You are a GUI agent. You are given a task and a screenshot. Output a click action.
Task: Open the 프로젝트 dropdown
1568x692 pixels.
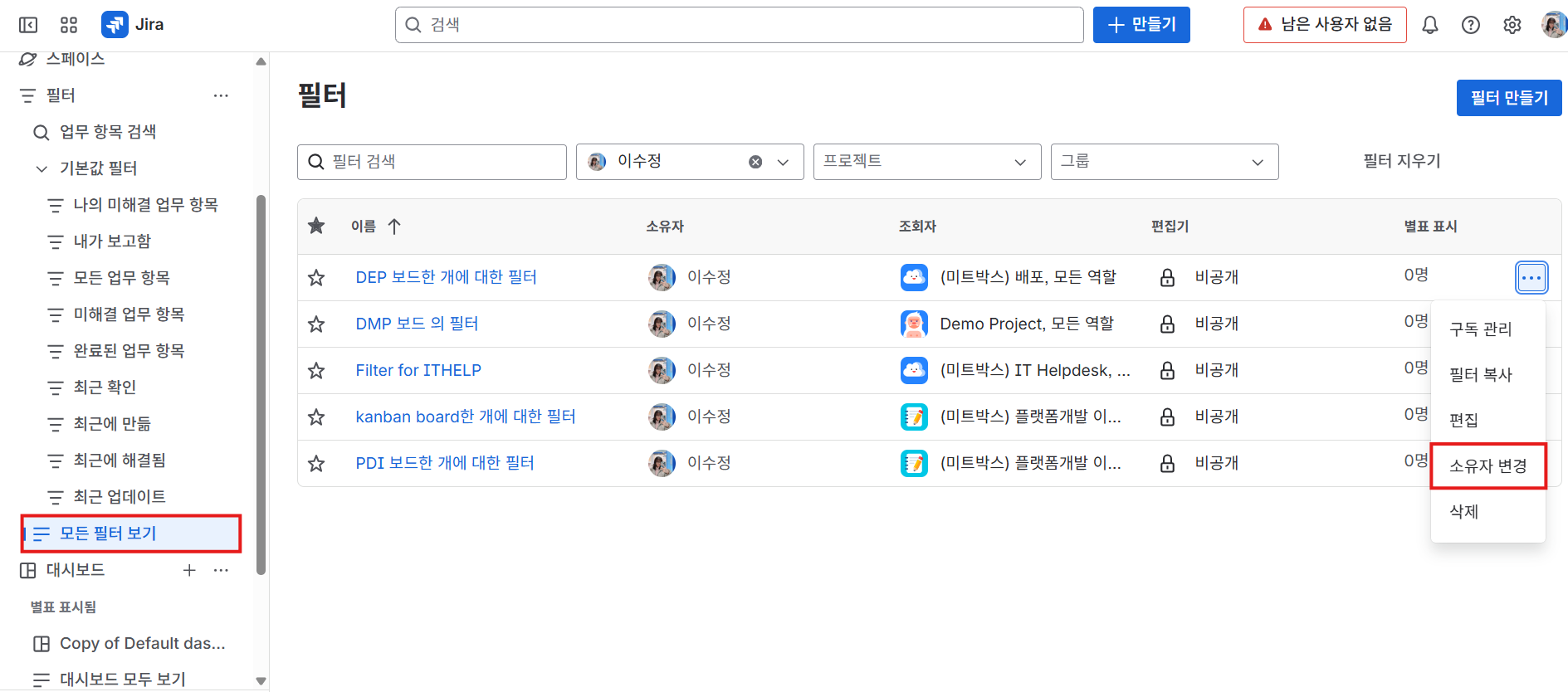click(x=926, y=162)
